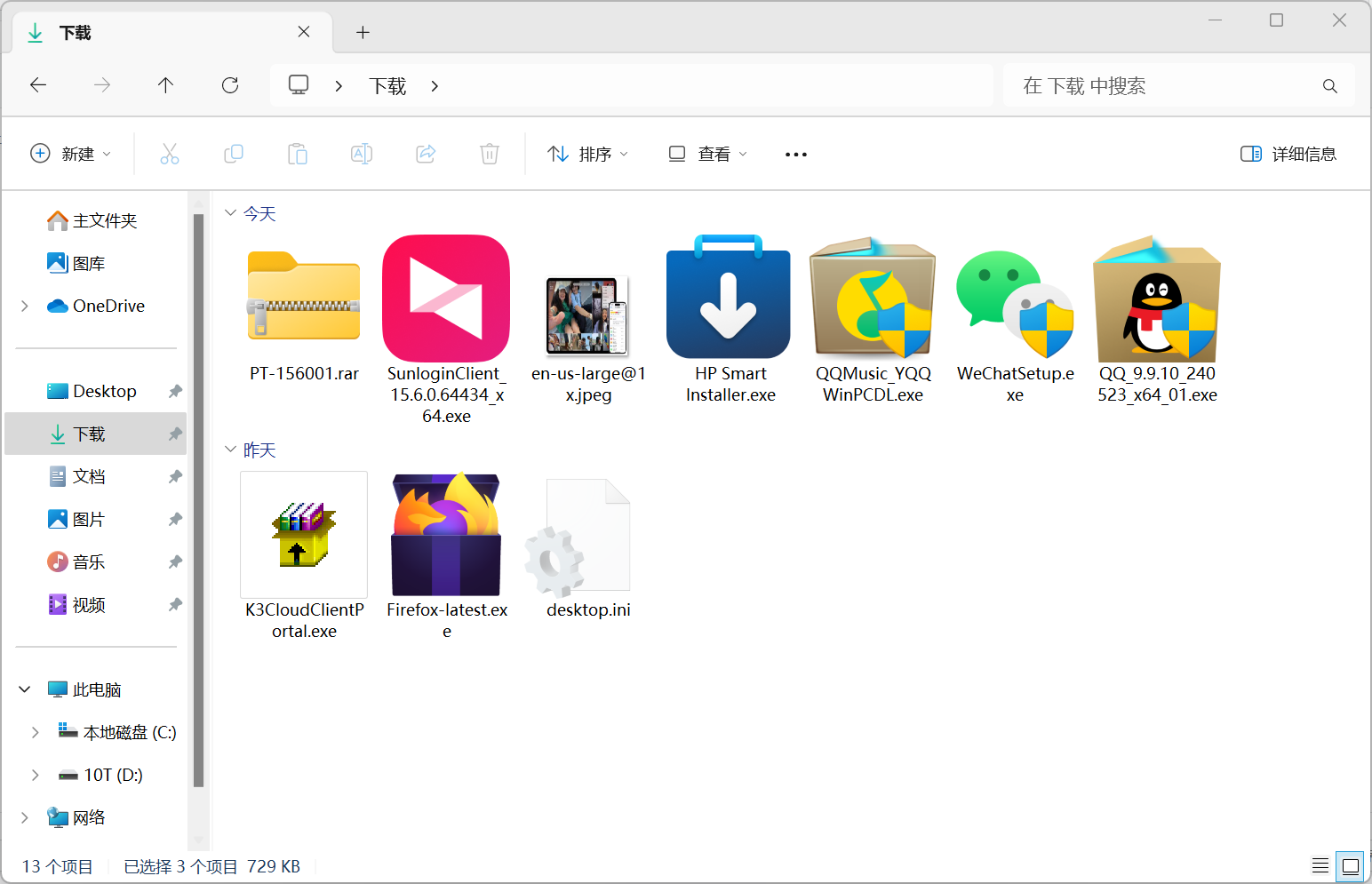Unpin Desktop using its pin icon

click(x=175, y=391)
